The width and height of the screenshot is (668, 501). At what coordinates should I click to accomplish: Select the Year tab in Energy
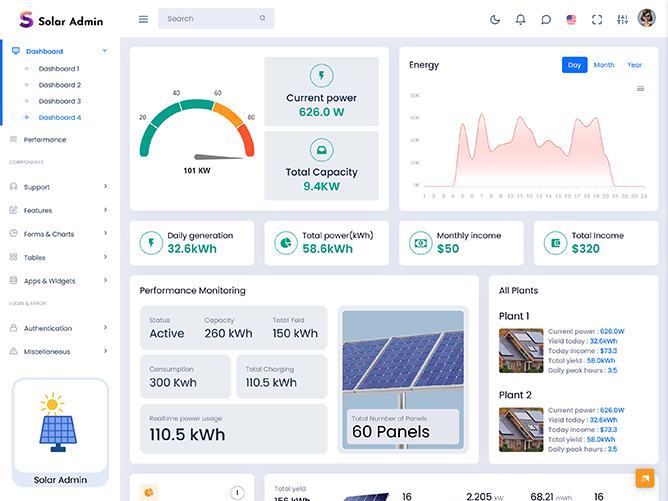pos(634,65)
